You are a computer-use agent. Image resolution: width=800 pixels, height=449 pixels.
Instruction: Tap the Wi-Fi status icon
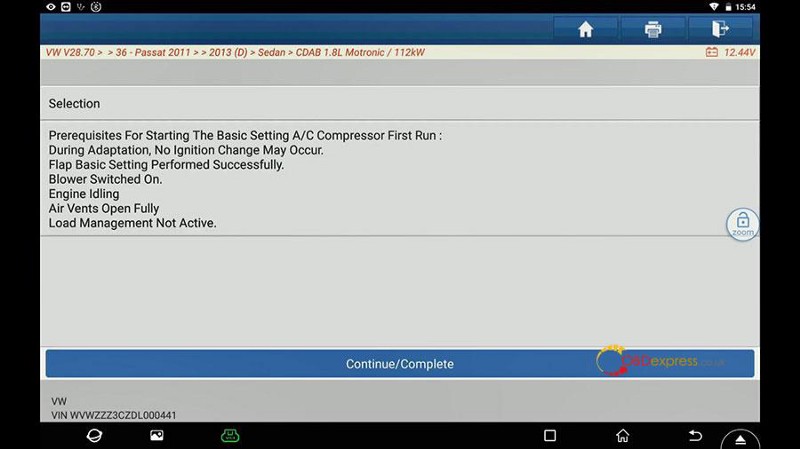point(714,7)
